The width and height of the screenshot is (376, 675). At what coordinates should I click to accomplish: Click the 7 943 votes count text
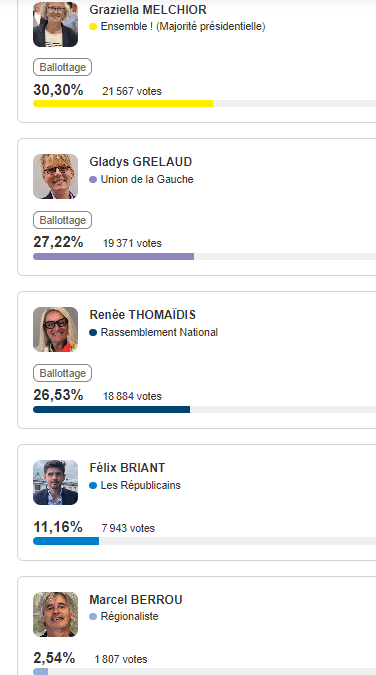(128, 528)
